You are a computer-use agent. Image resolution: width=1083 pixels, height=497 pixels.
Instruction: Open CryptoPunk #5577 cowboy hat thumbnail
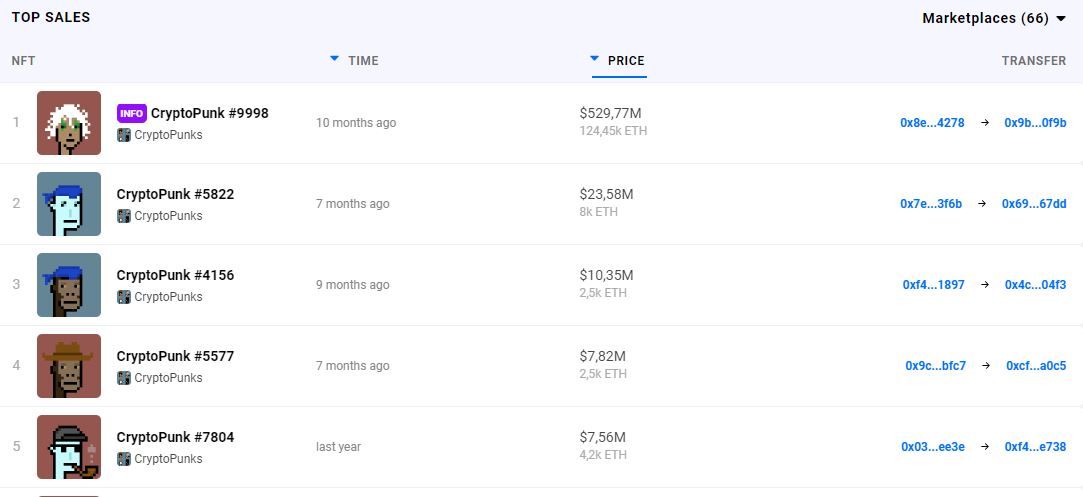point(69,366)
